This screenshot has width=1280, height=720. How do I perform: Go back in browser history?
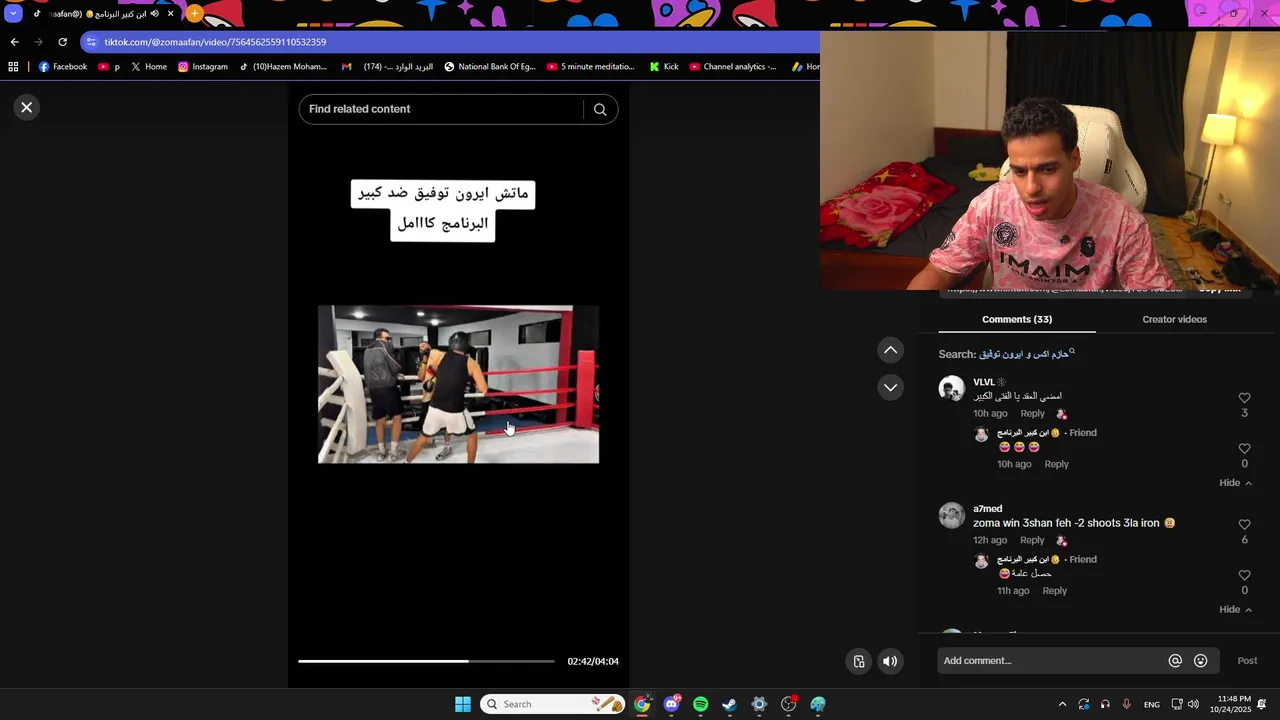point(14,42)
